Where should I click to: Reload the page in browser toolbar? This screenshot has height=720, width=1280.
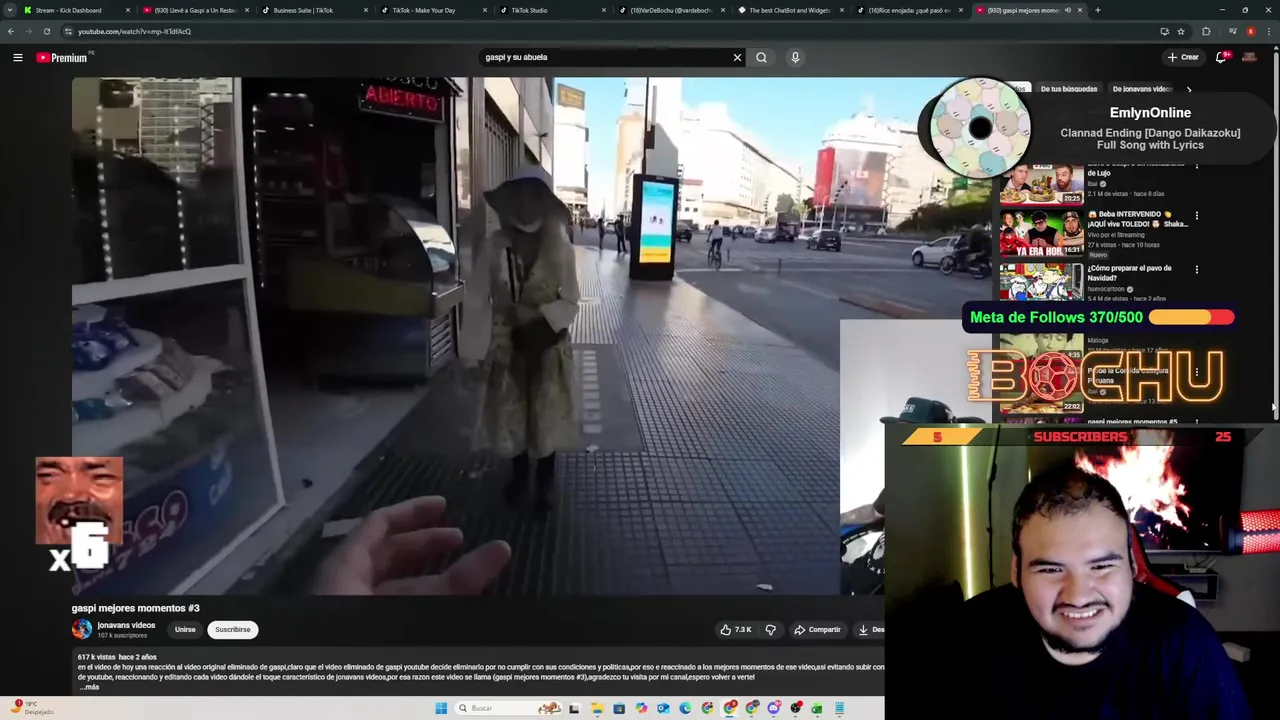[x=46, y=31]
